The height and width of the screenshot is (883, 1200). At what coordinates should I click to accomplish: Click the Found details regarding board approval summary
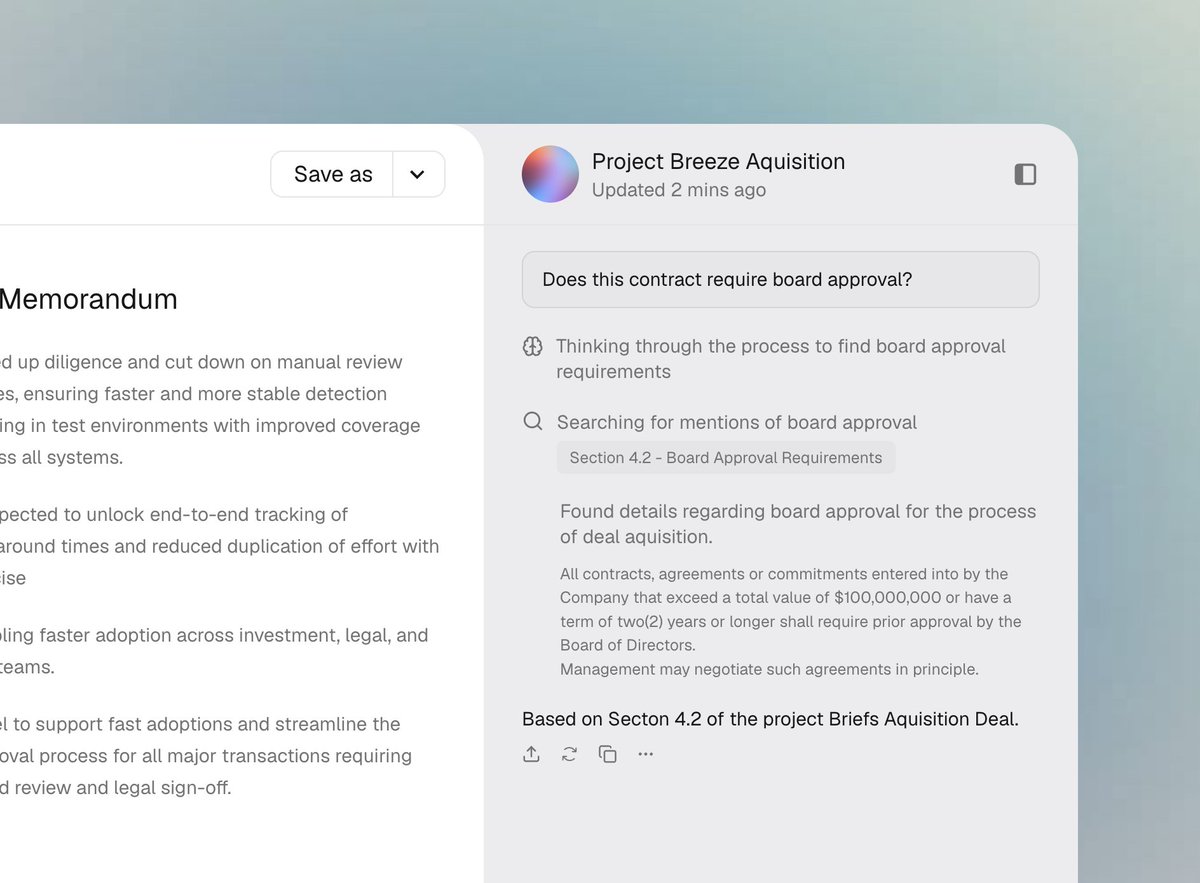click(x=798, y=524)
